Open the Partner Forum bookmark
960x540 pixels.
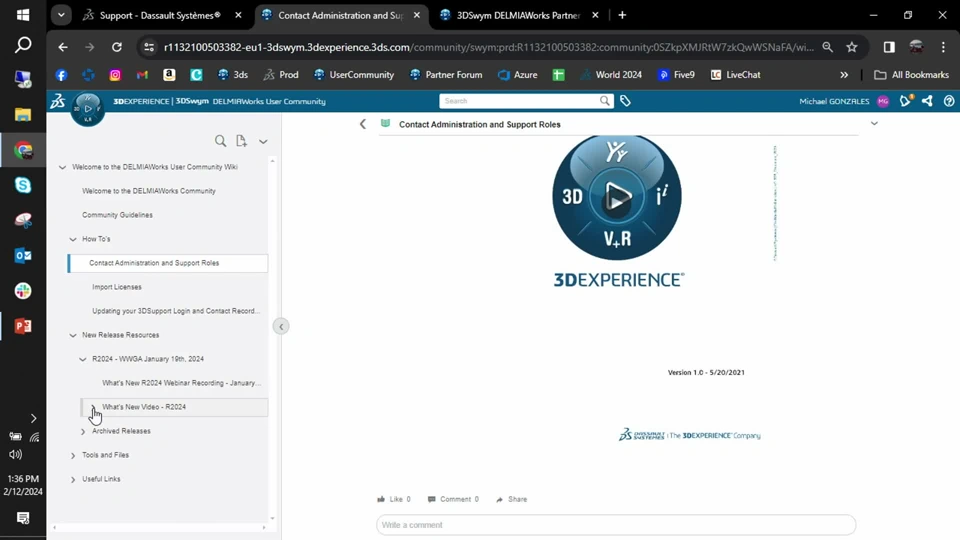446,75
